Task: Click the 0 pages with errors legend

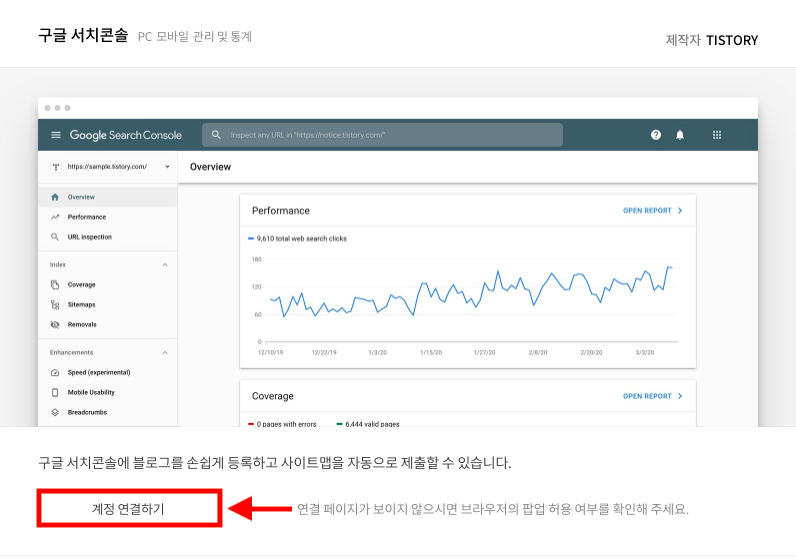Action: click(x=282, y=424)
